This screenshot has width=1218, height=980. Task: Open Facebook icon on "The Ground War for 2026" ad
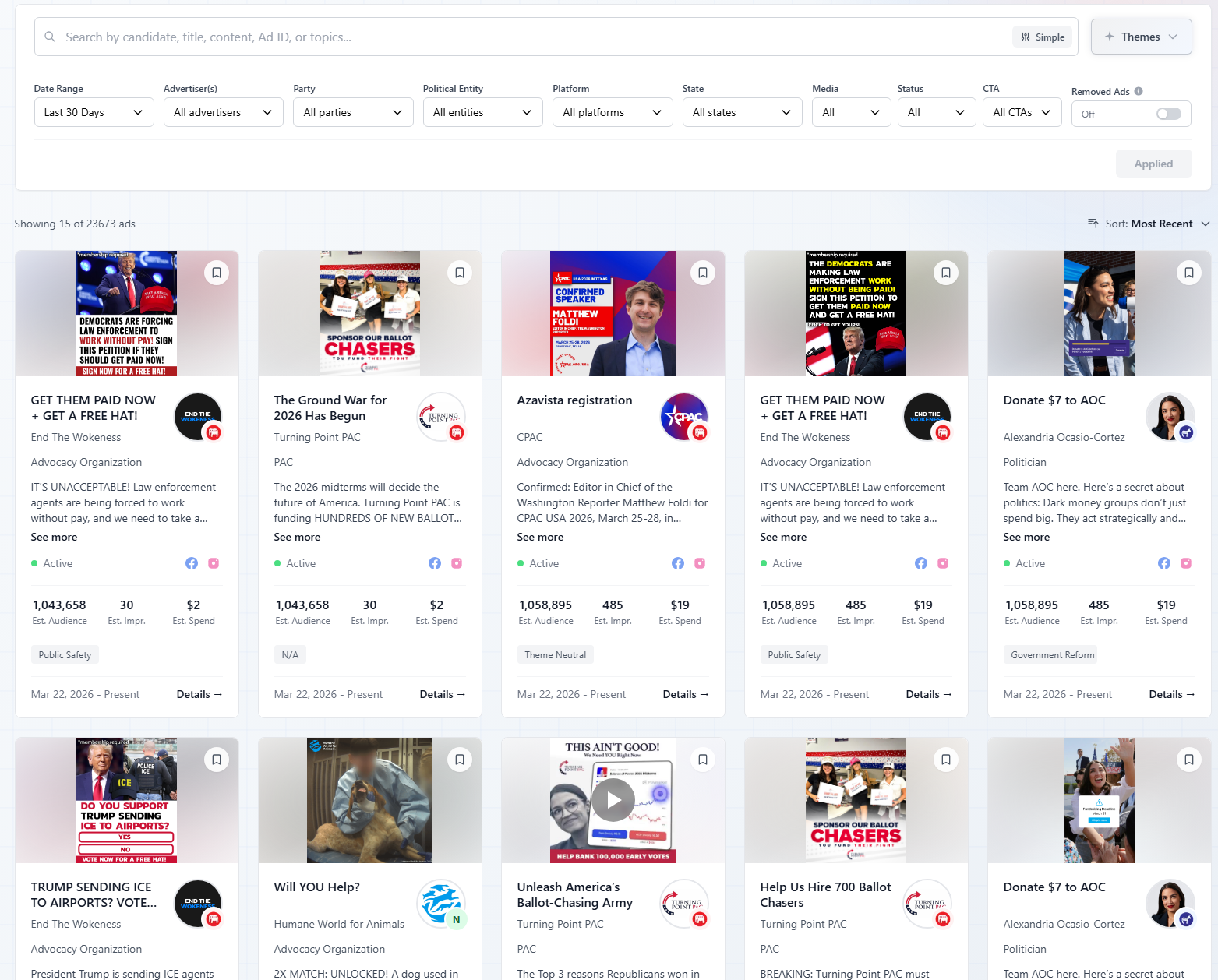[x=434, y=562]
